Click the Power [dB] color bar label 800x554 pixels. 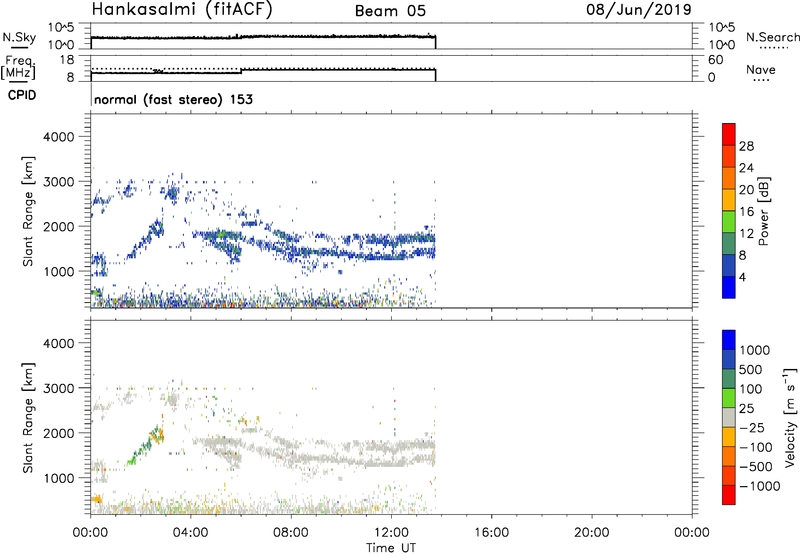pos(763,211)
